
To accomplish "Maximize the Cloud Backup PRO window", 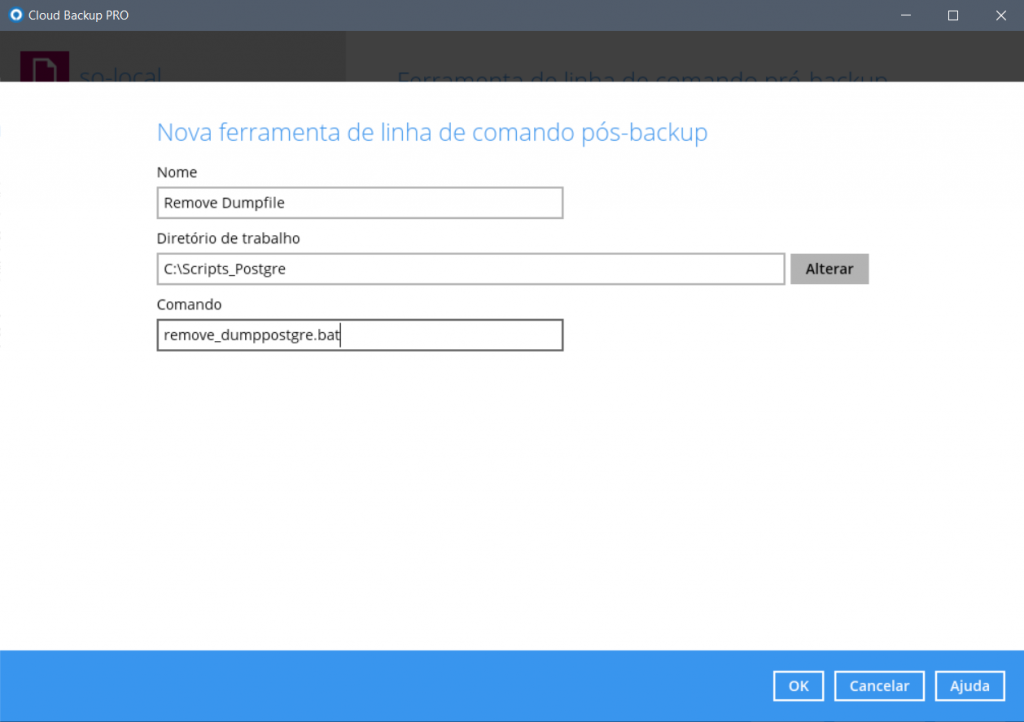I will (x=952, y=15).
